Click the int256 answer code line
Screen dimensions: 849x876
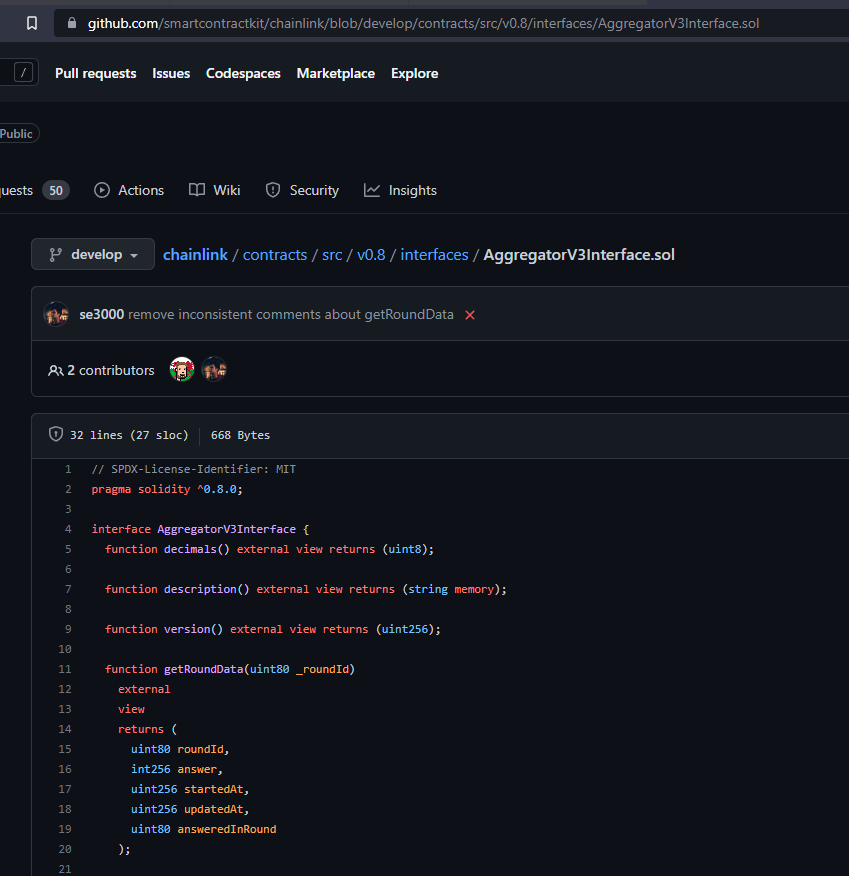pyautogui.click(x=177, y=769)
